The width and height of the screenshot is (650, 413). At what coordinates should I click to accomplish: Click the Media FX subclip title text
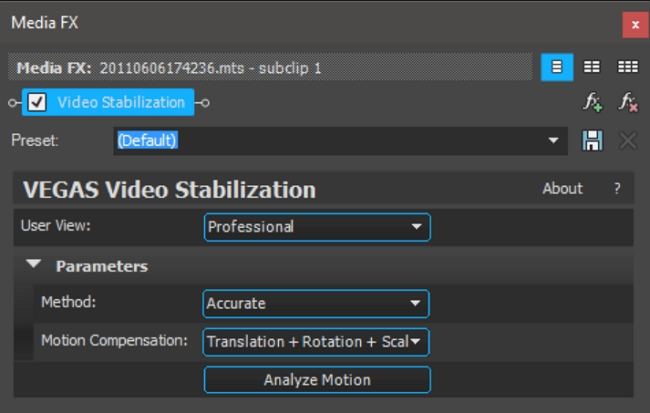169,68
